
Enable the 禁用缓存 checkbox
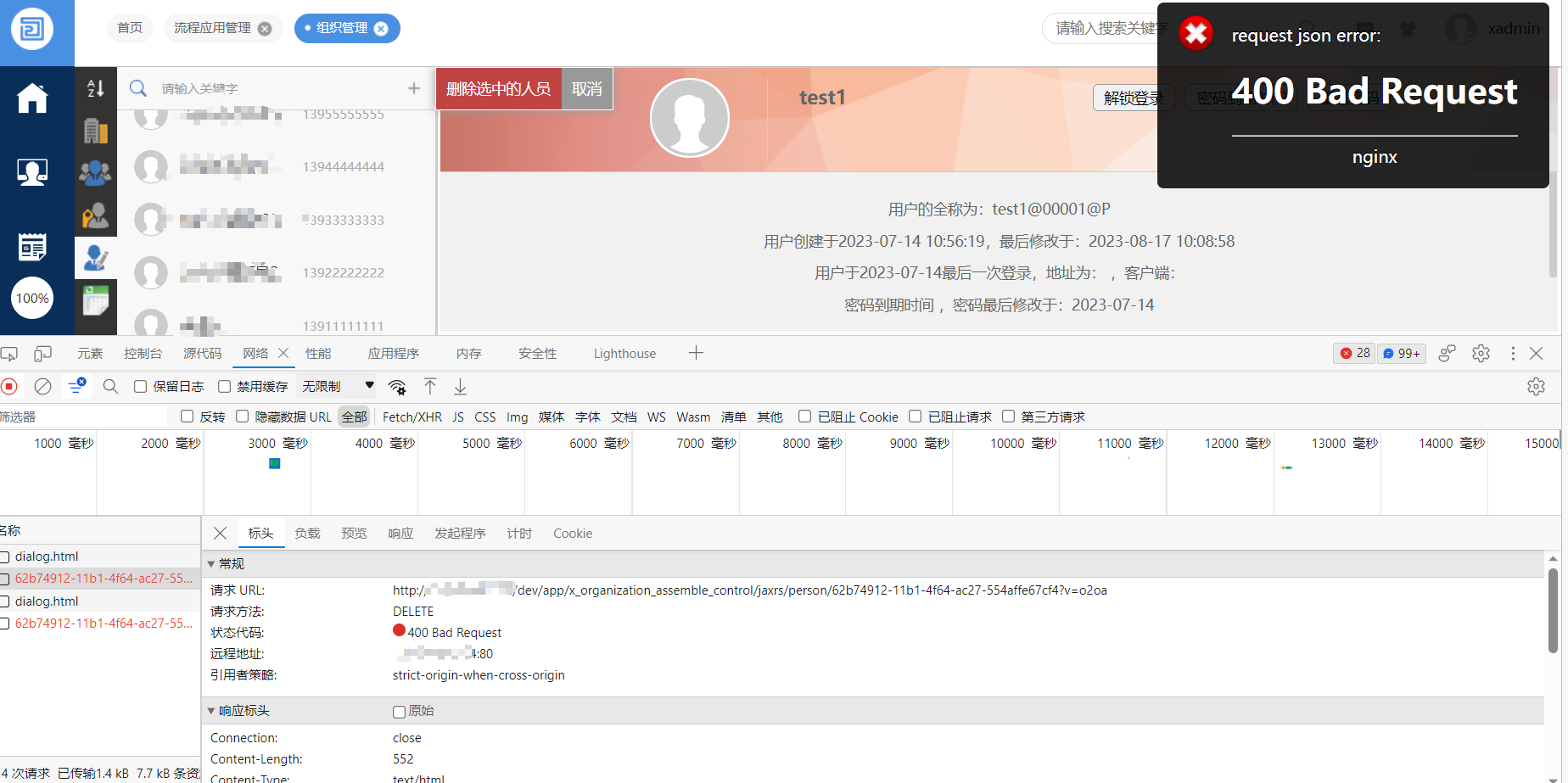[225, 387]
